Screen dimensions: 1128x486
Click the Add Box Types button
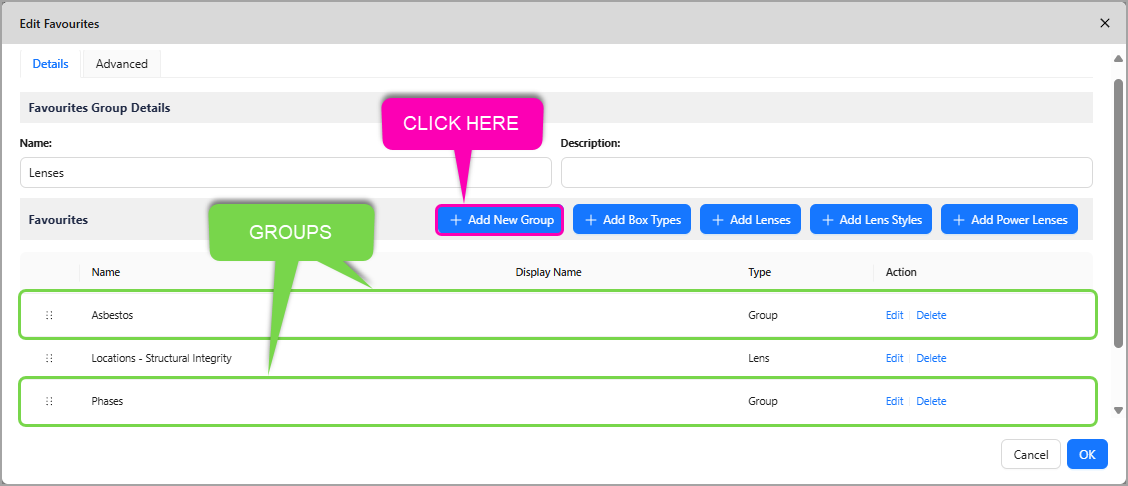(x=632, y=220)
